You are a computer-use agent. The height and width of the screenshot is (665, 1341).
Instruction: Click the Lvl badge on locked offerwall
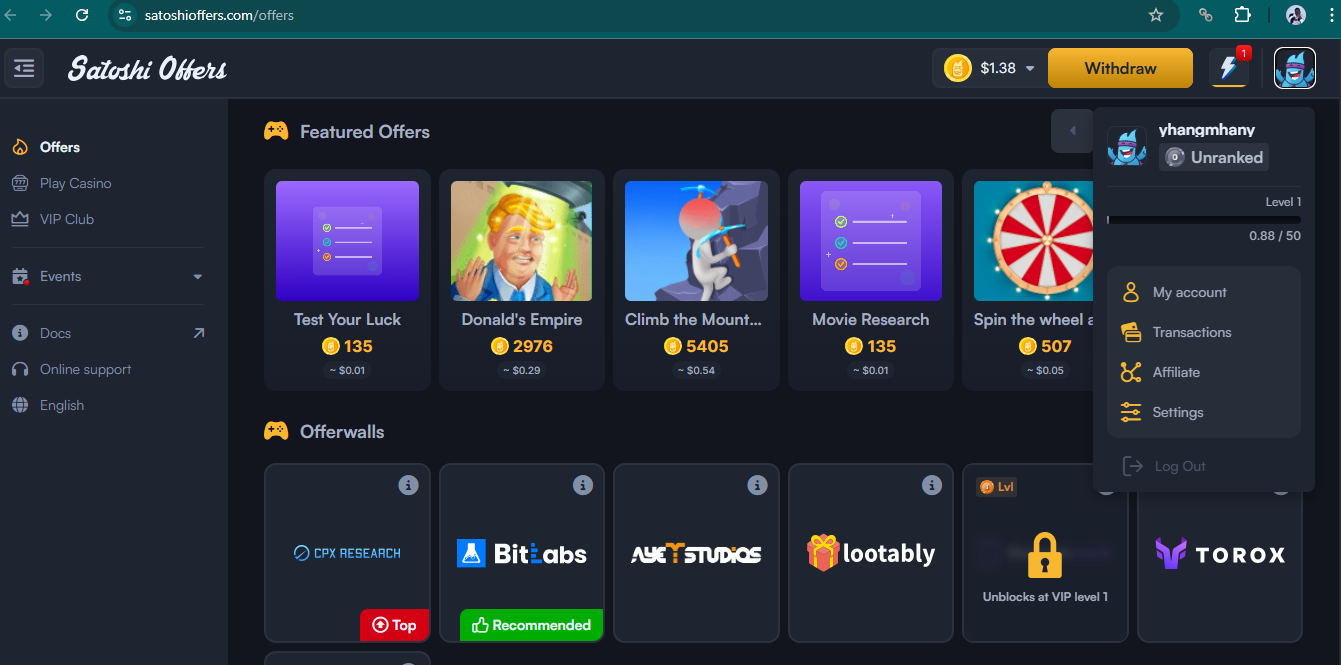pos(996,487)
